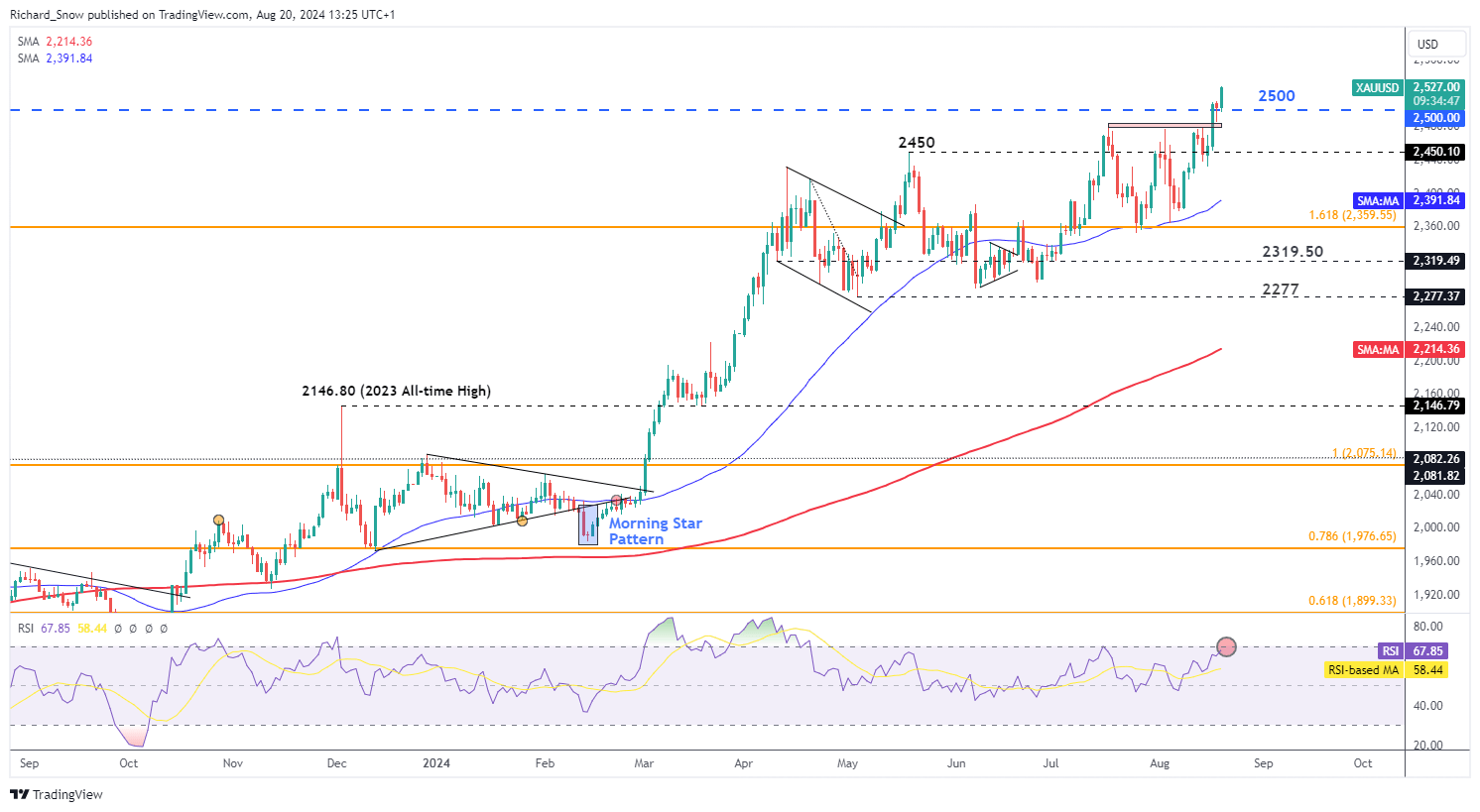The image size is (1480, 812).
Task: Select the RSI indicator legend title
Action: pos(26,629)
